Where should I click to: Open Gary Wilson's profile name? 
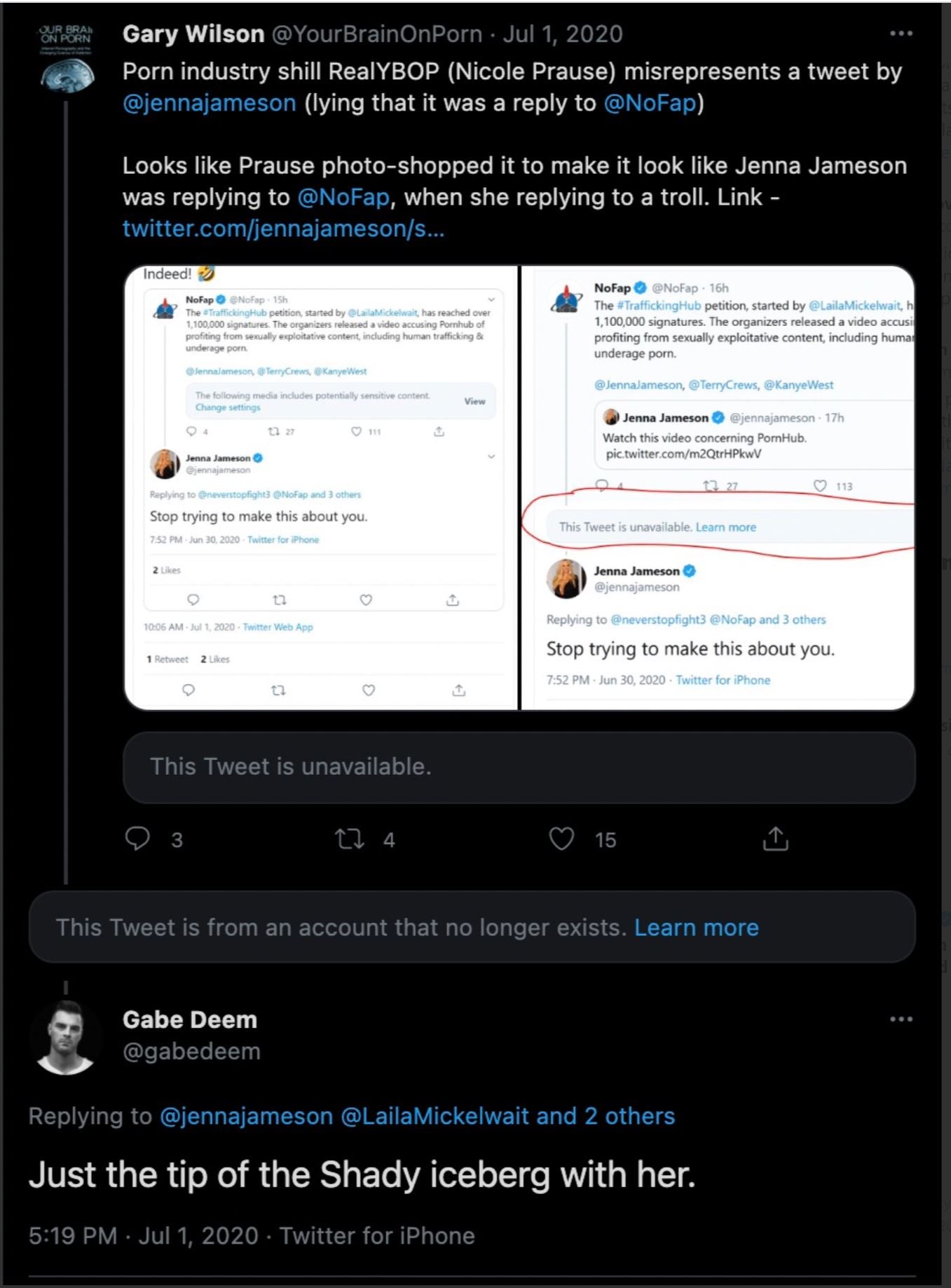[193, 34]
